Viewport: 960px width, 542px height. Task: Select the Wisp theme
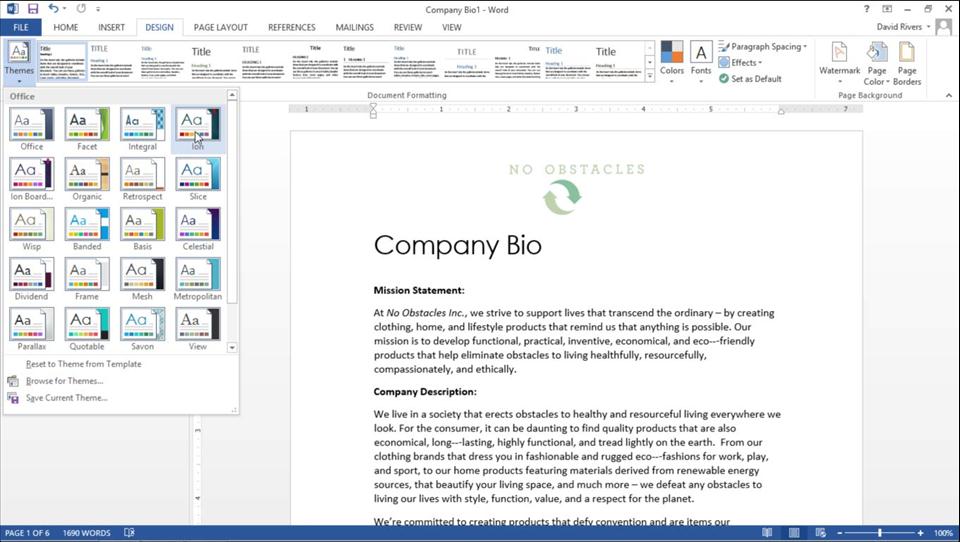pyautogui.click(x=32, y=229)
